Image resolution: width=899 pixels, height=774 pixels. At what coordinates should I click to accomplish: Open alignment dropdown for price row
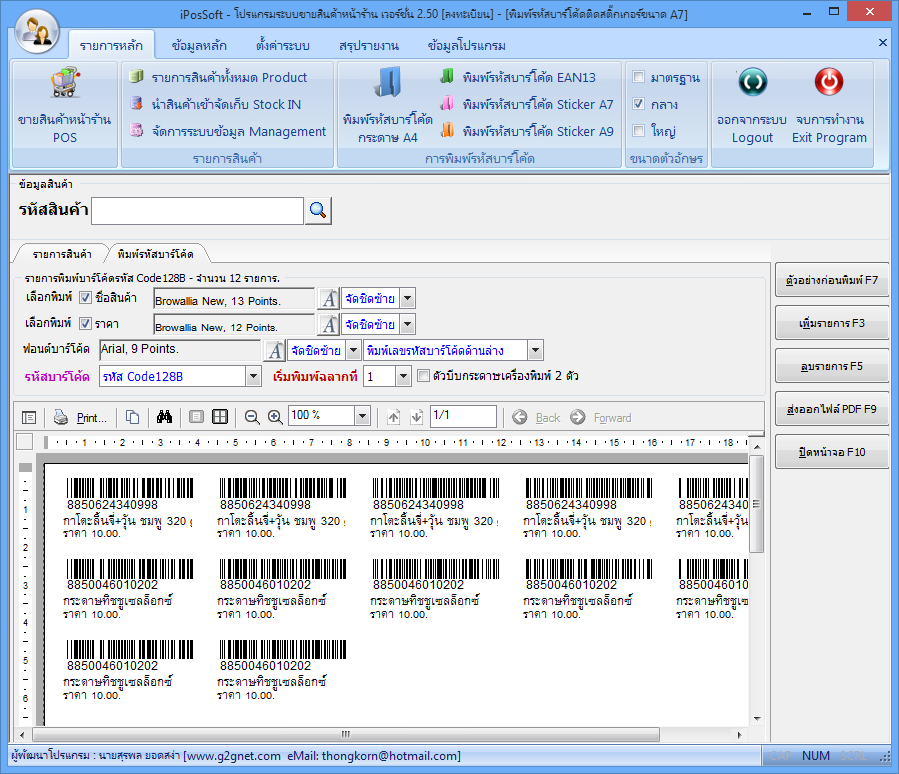point(408,325)
